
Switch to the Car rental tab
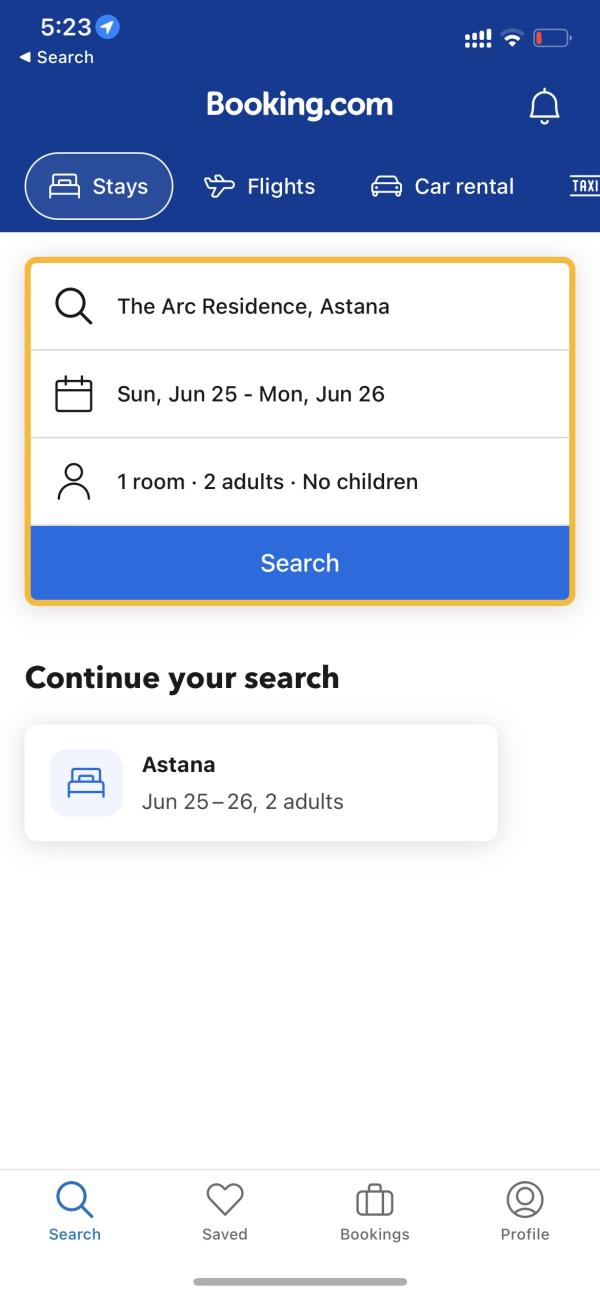(x=442, y=186)
